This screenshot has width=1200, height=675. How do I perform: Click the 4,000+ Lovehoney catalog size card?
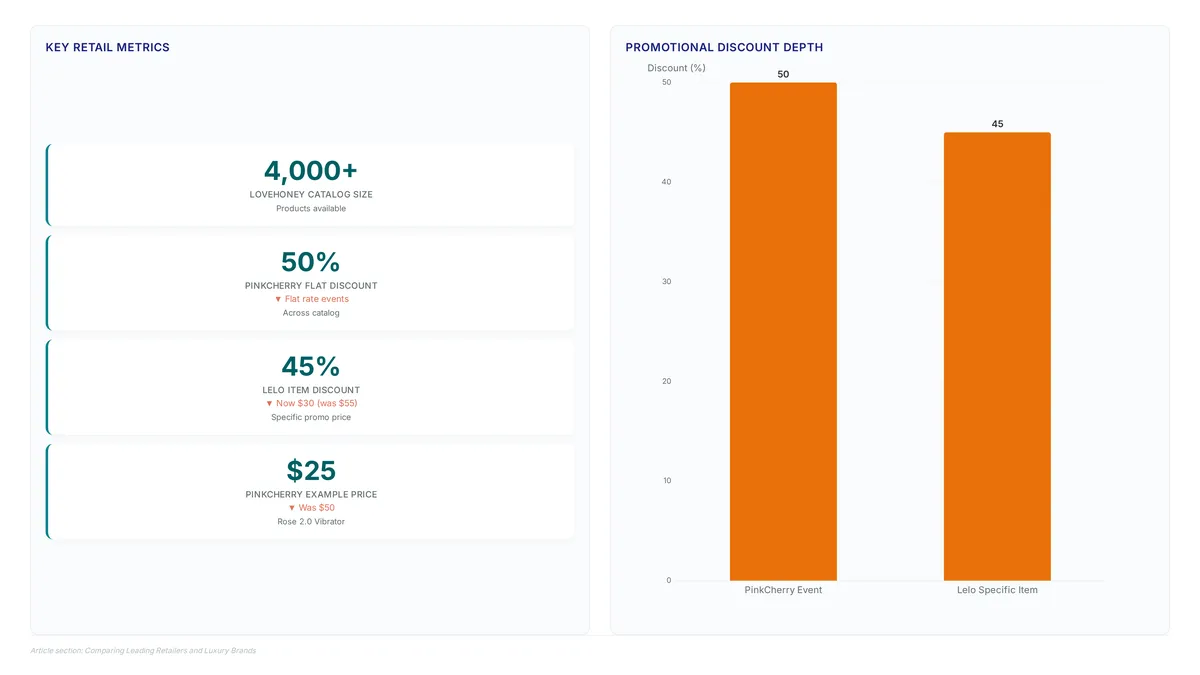pos(311,185)
